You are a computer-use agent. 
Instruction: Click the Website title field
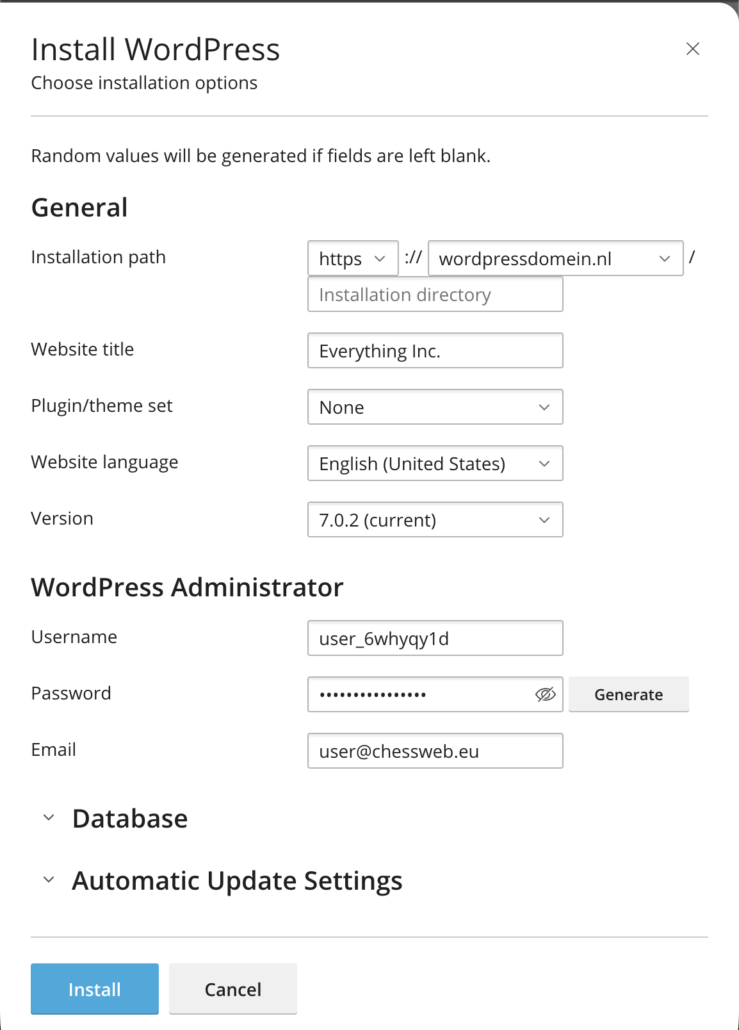[x=435, y=350]
